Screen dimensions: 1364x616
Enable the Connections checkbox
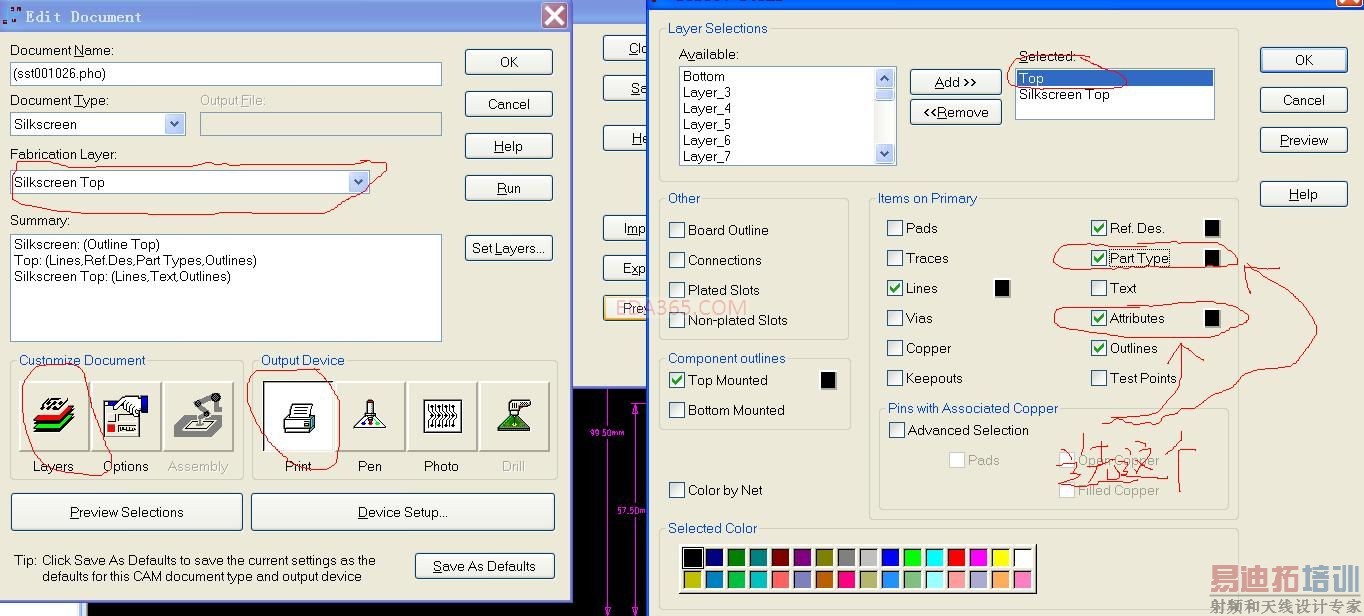(677, 260)
